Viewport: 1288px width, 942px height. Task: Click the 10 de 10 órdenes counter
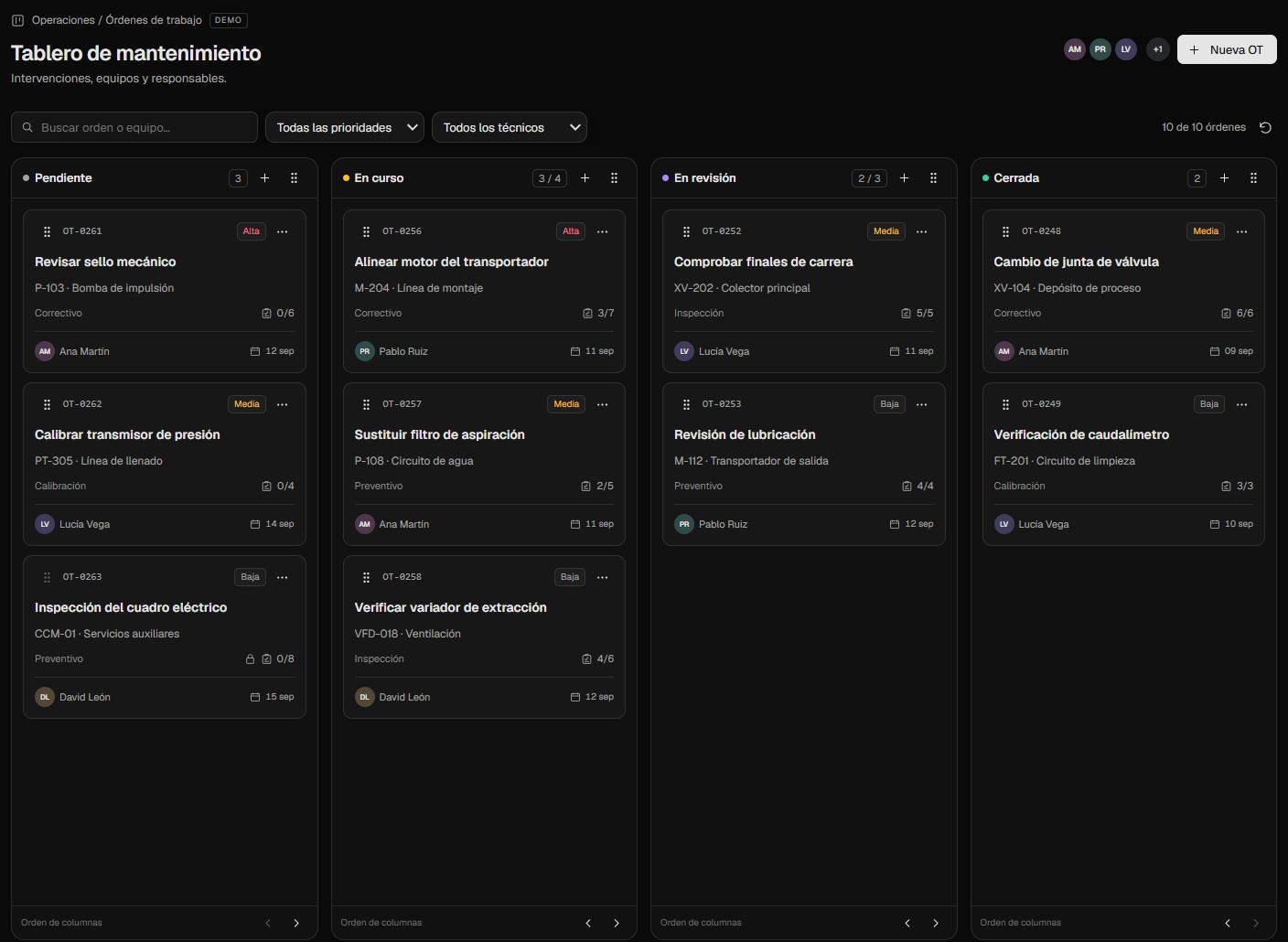(1204, 127)
